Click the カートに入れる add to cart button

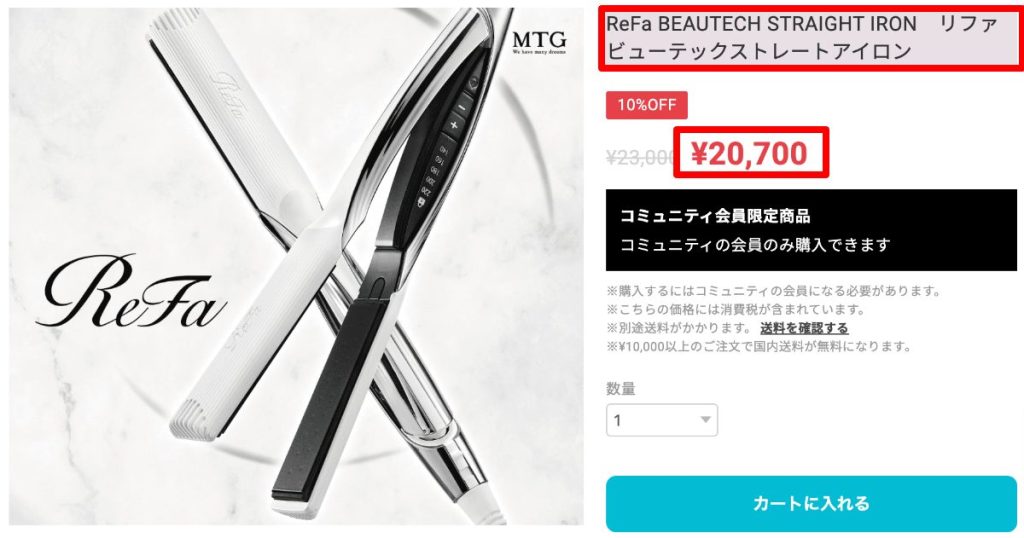(811, 503)
